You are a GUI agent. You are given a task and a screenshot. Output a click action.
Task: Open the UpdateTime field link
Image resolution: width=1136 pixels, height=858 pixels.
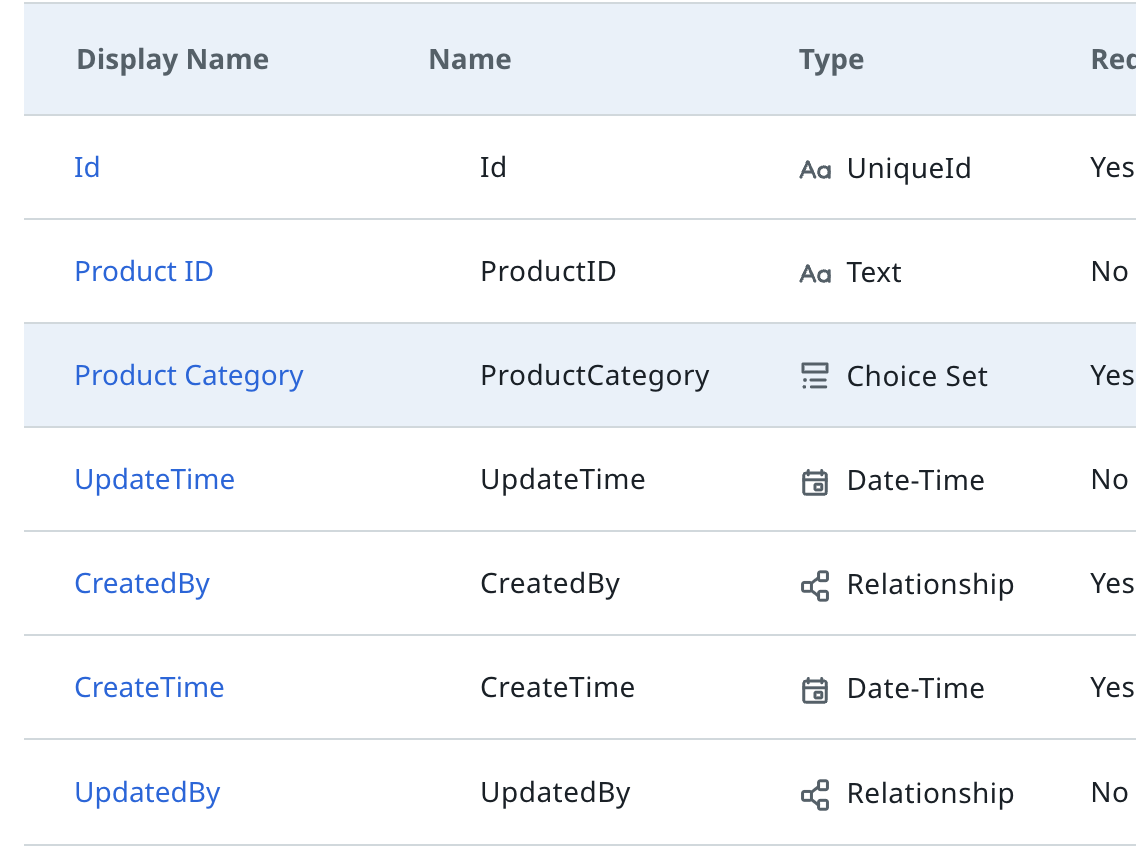click(x=155, y=479)
